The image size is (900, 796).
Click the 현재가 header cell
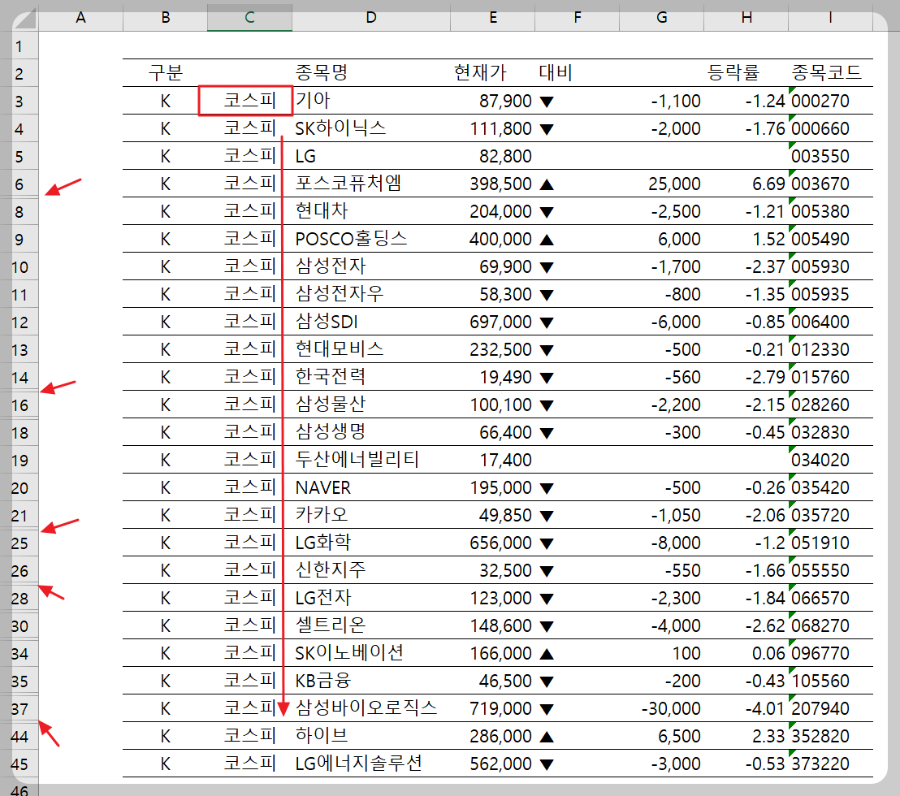[x=492, y=73]
